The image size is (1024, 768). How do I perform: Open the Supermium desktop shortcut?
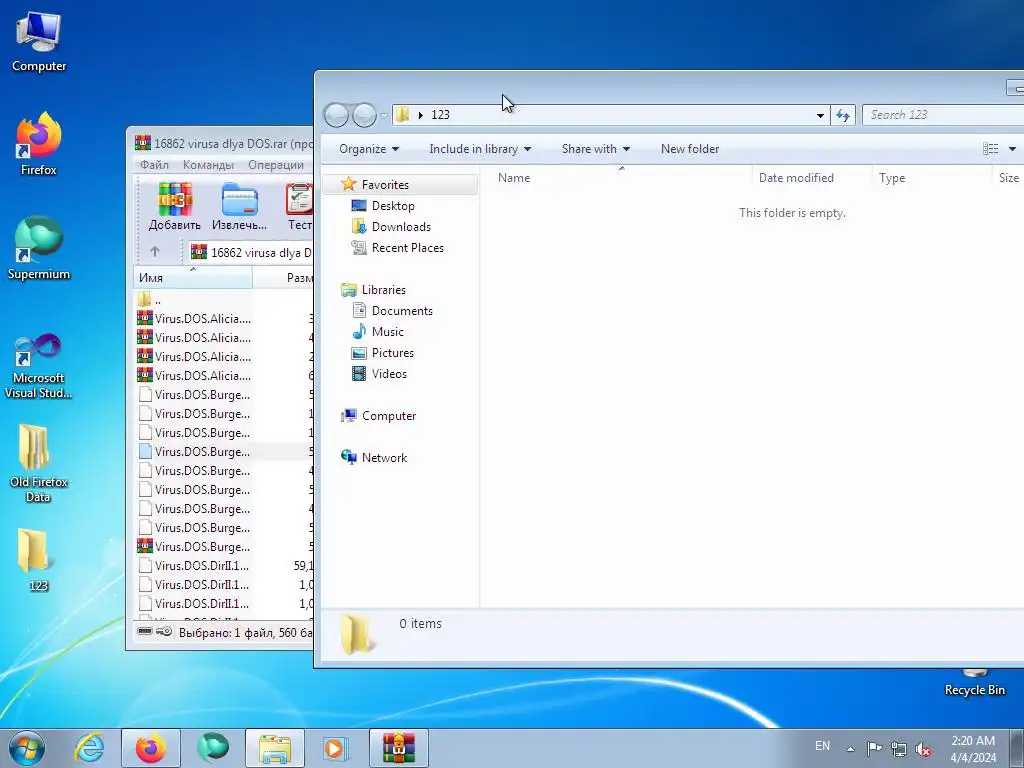coord(39,248)
